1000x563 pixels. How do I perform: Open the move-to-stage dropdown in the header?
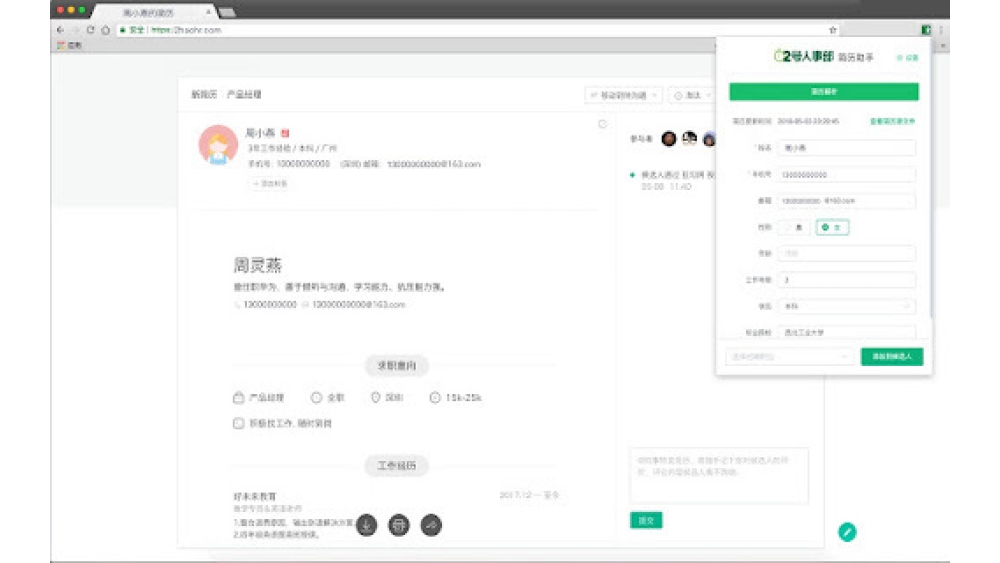[623, 95]
